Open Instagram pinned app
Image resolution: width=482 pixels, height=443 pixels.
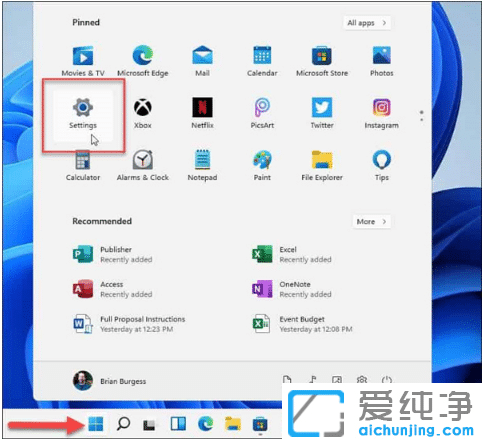point(382,113)
